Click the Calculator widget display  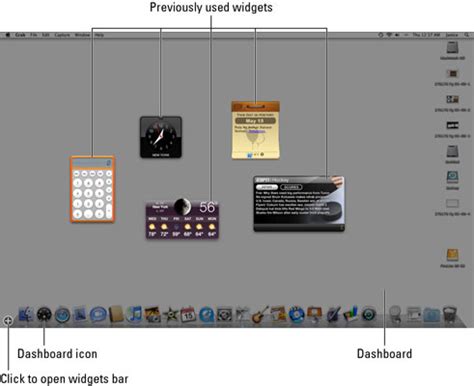[92, 163]
